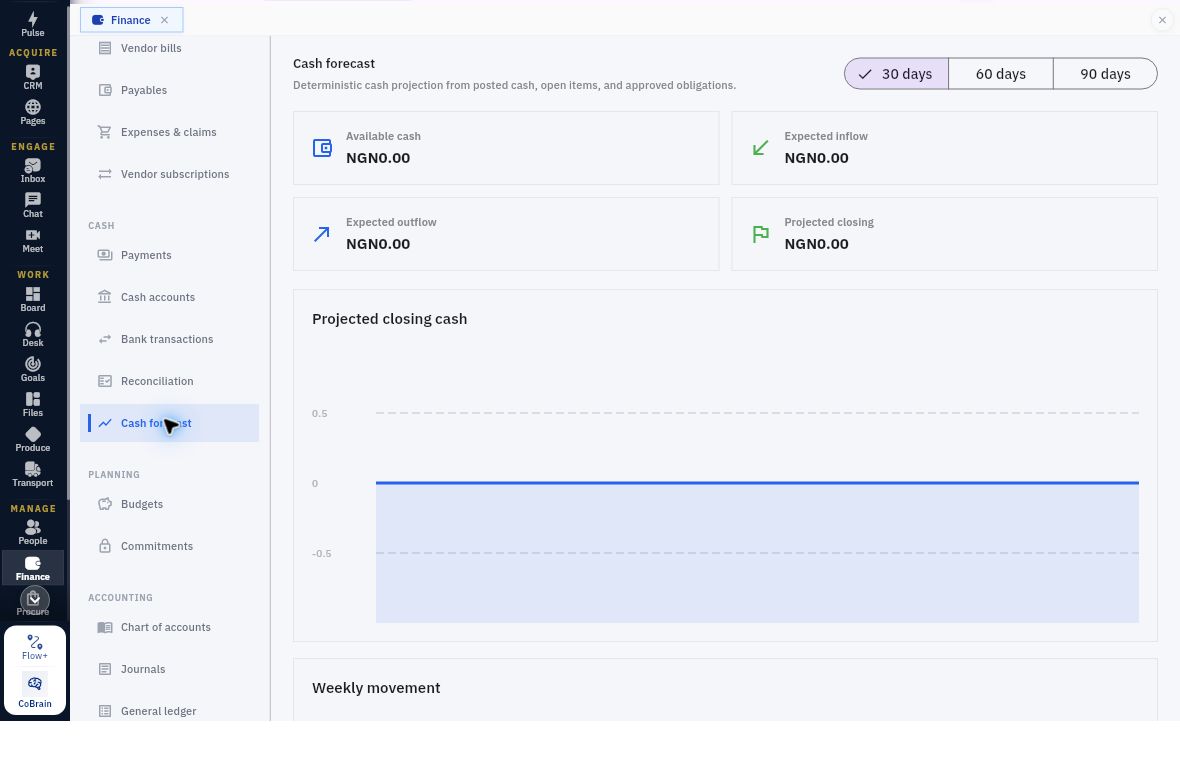Open the People module icon
The image size is (1180, 757).
[32, 532]
